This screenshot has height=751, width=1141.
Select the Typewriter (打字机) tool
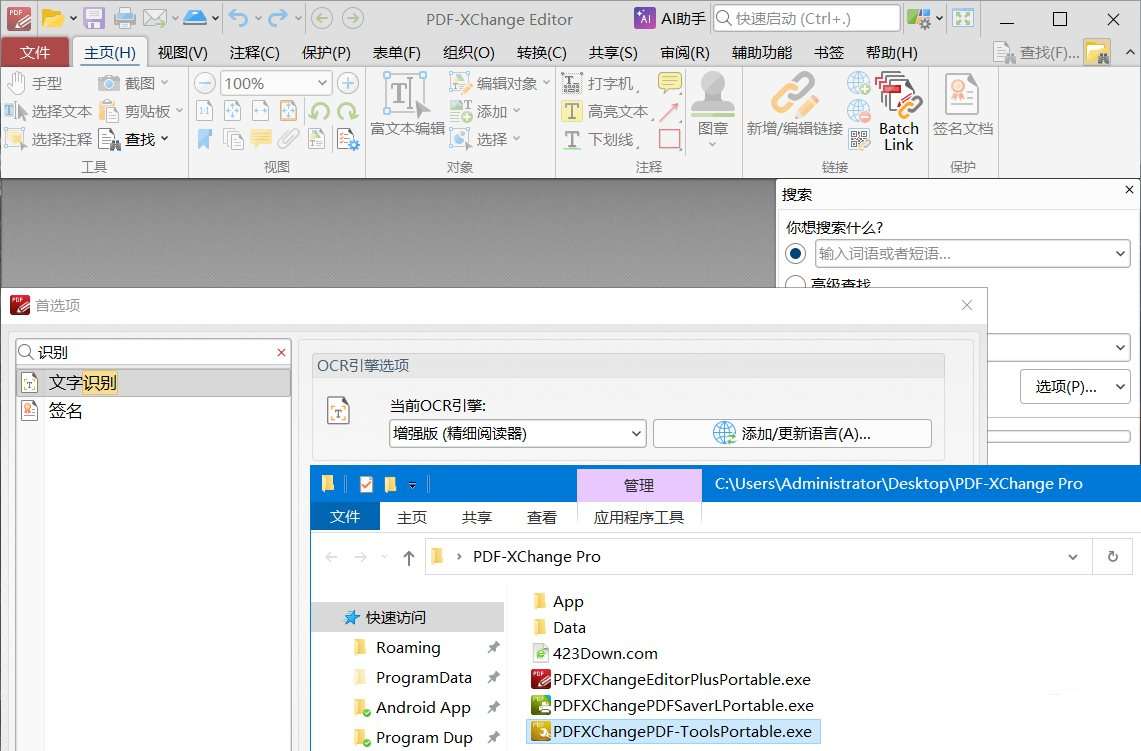[x=602, y=84]
